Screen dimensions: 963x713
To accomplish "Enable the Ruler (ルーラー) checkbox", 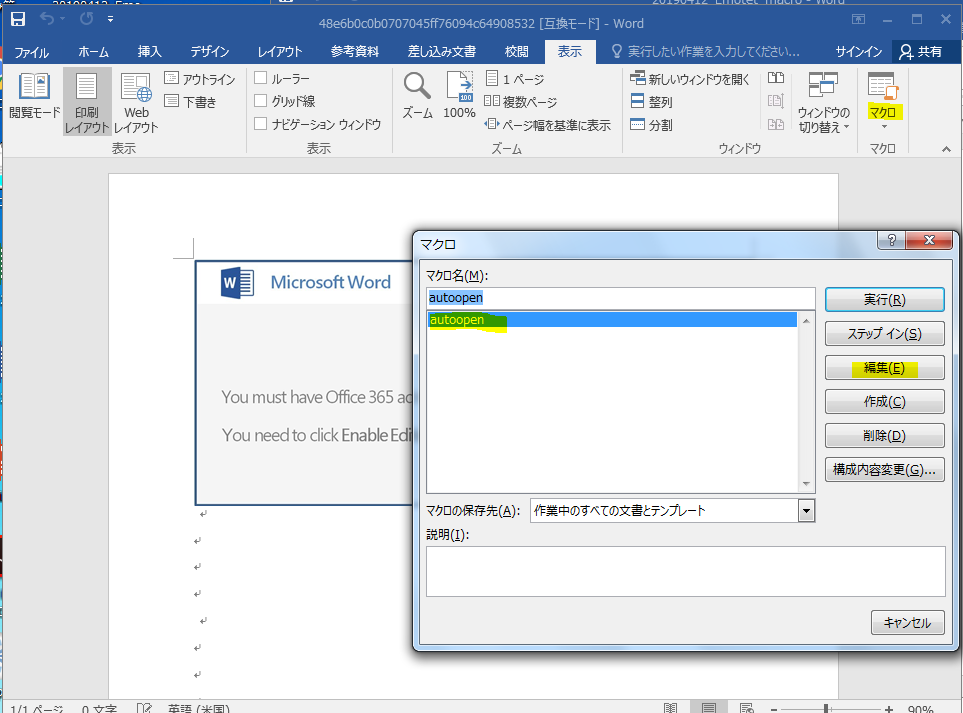I will point(260,78).
